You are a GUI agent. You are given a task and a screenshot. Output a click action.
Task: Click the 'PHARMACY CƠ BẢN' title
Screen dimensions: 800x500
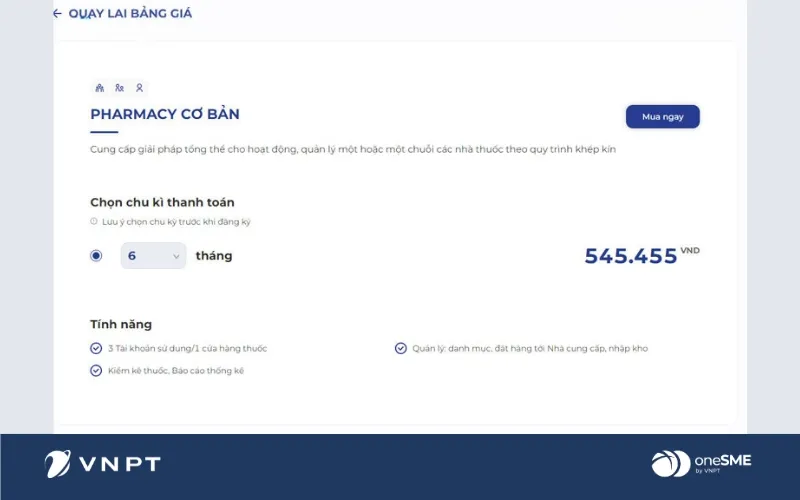pyautogui.click(x=165, y=114)
